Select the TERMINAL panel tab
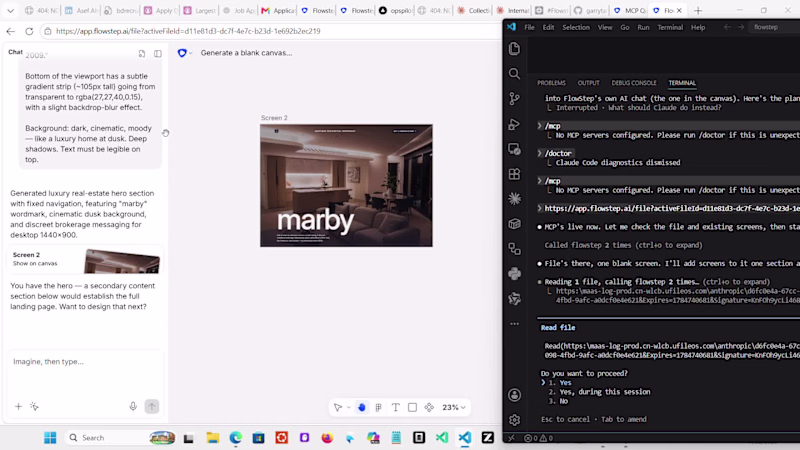 [682, 83]
